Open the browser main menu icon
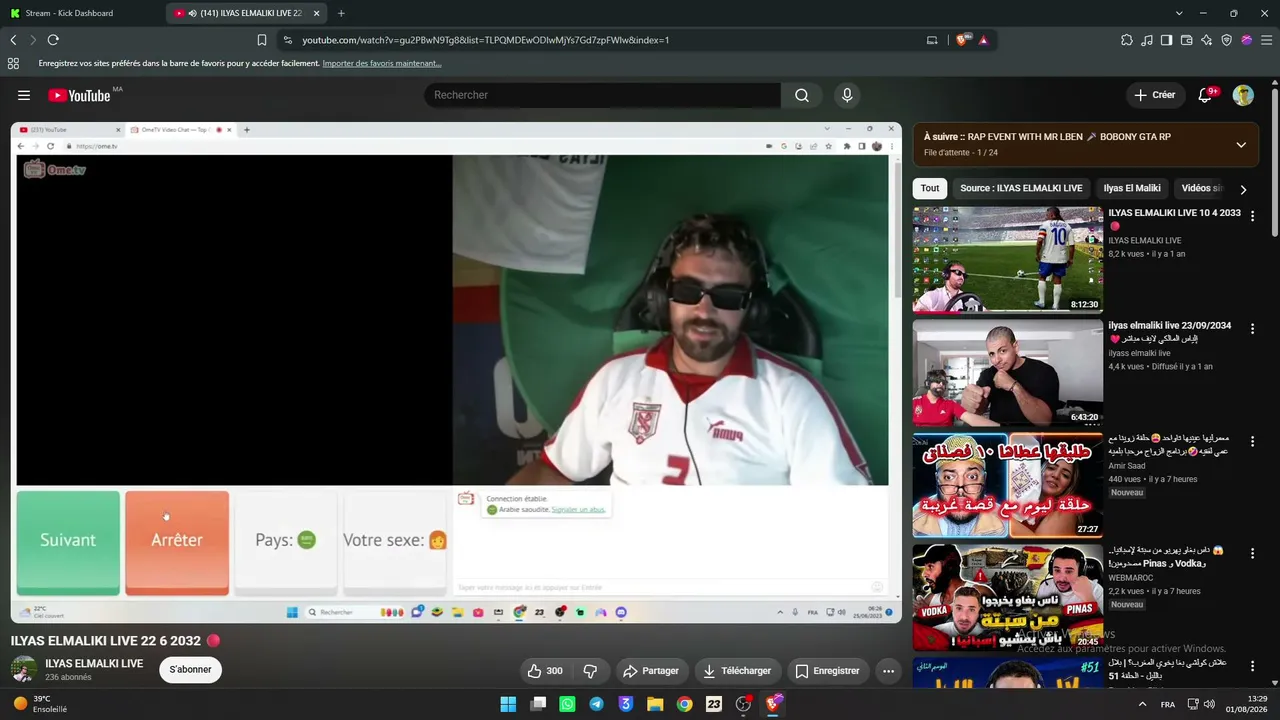The image size is (1280, 720). pos(1267,40)
